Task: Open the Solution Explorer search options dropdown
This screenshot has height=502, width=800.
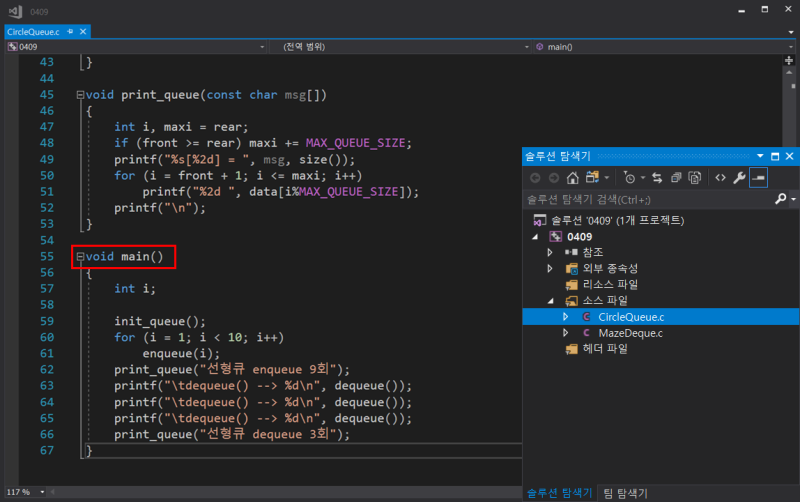Action: (793, 199)
